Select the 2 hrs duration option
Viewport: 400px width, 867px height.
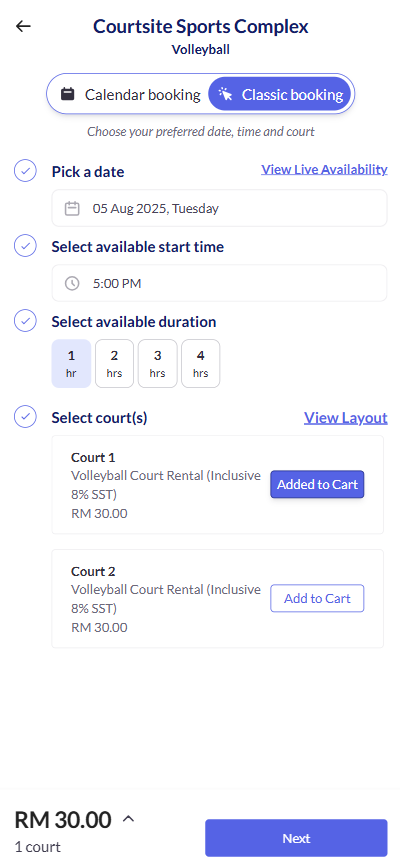click(115, 363)
